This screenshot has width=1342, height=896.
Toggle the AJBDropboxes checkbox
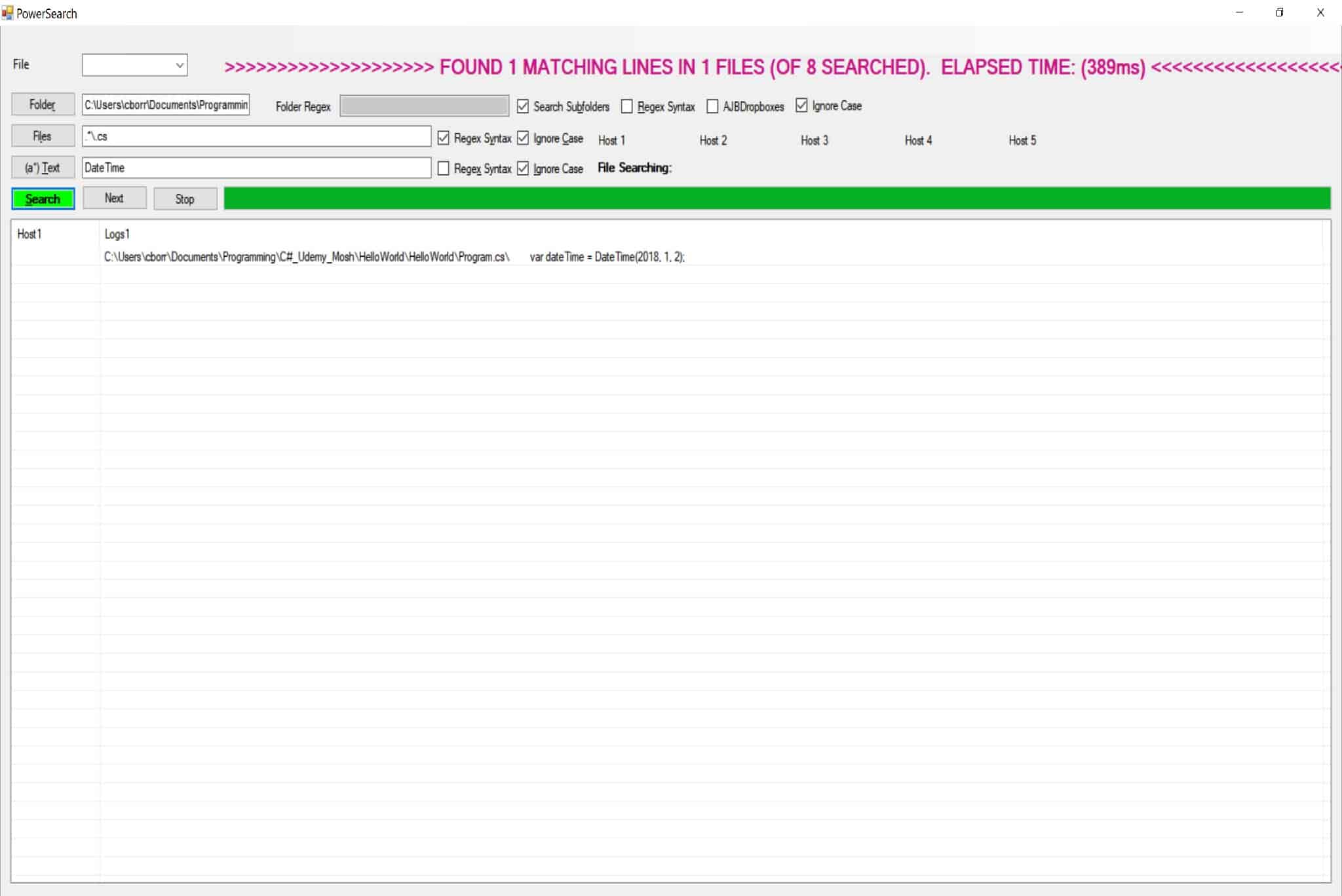712,106
